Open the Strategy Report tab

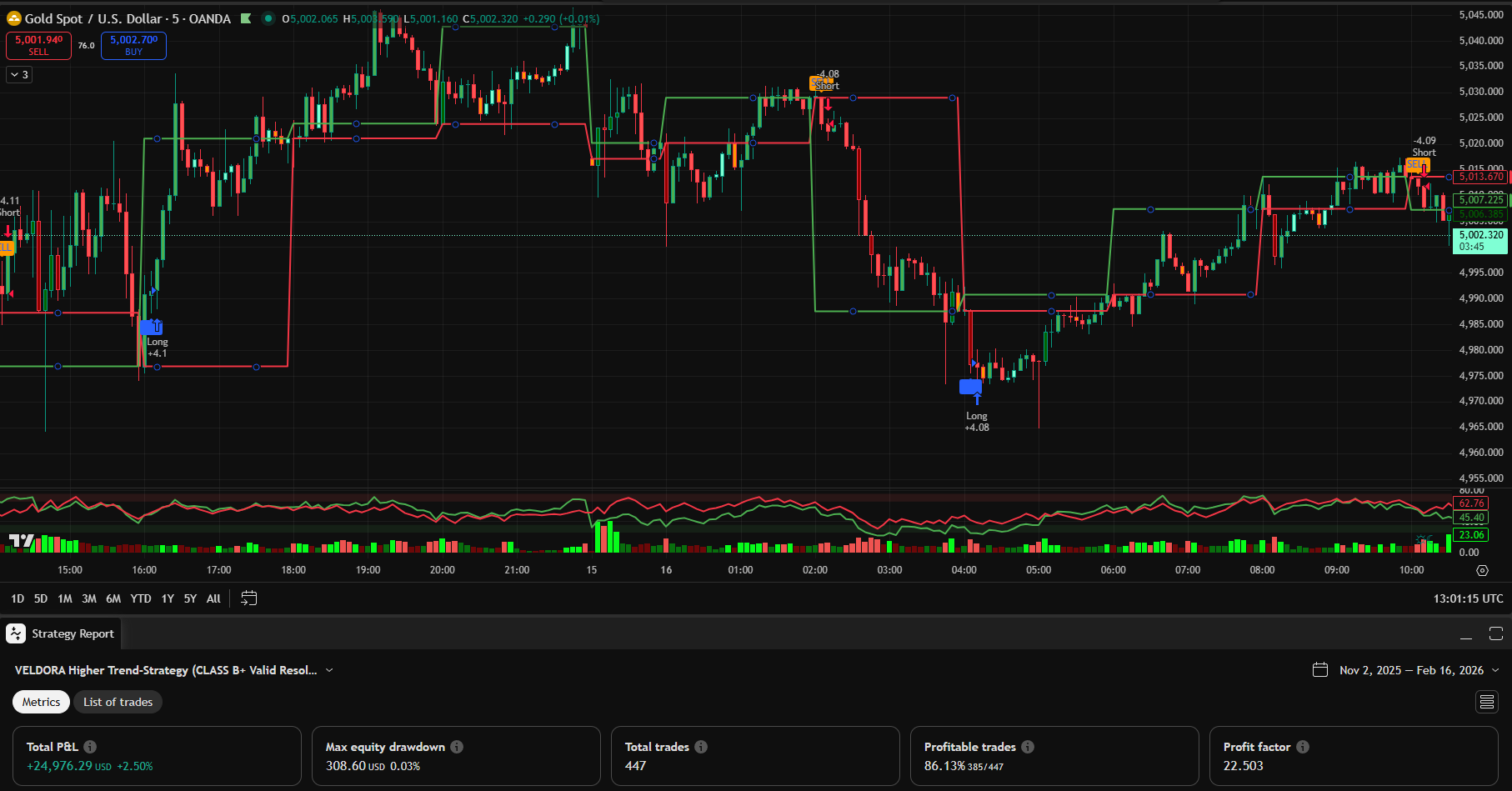(x=63, y=634)
